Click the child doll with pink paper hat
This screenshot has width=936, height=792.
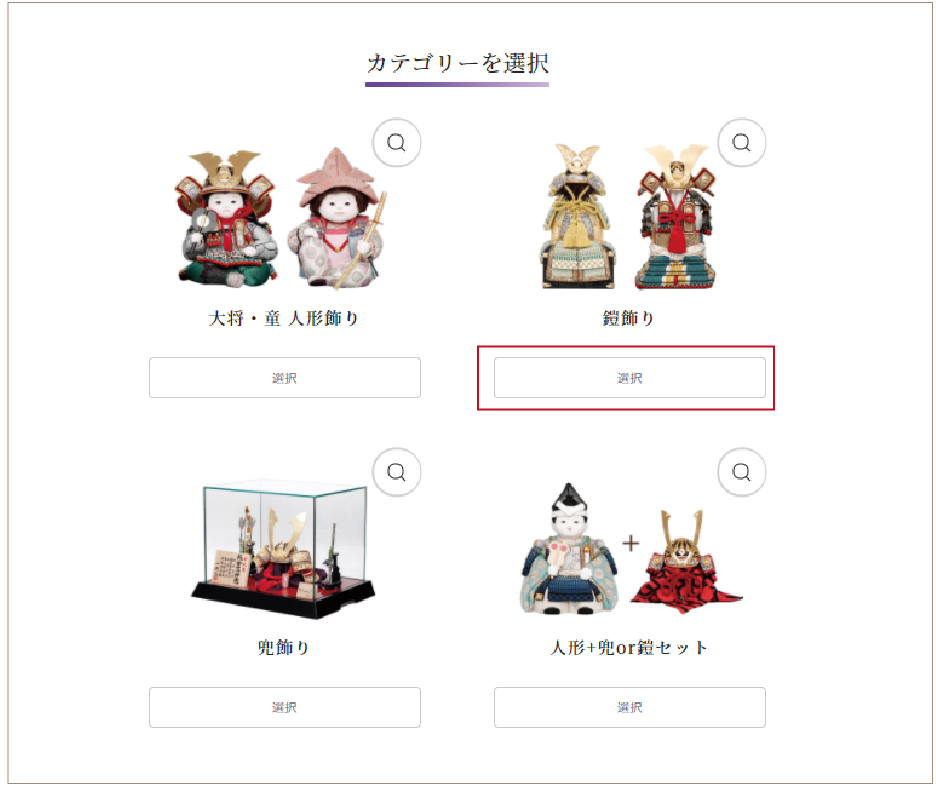point(337,219)
